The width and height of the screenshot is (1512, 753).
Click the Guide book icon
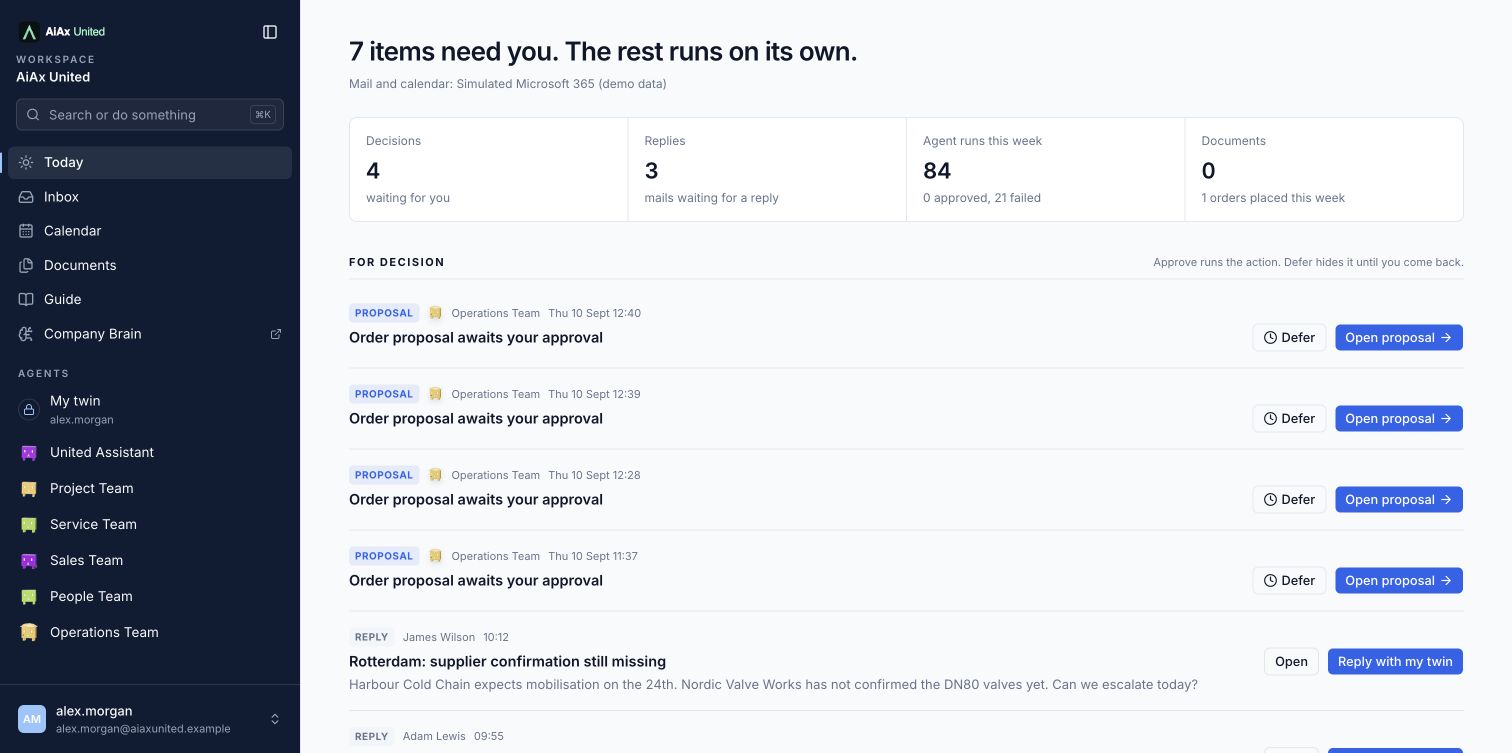(26, 299)
